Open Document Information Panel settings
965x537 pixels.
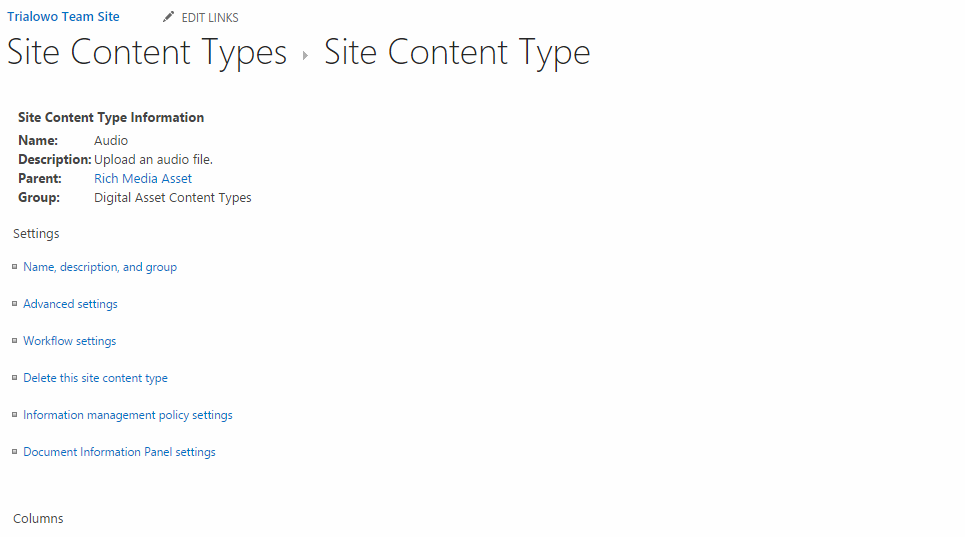click(119, 451)
